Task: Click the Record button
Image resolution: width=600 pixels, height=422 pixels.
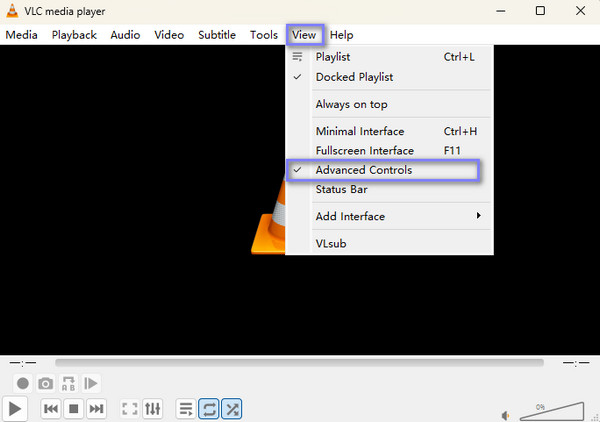Action: [x=23, y=383]
